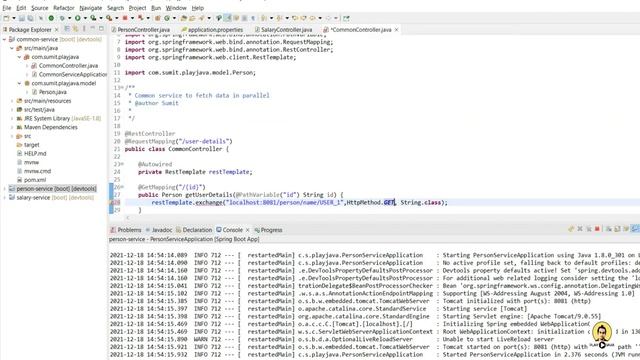Click Collapse All in Package Explorer
This screenshot has height=360, width=640.
pyautogui.click(x=67, y=29)
